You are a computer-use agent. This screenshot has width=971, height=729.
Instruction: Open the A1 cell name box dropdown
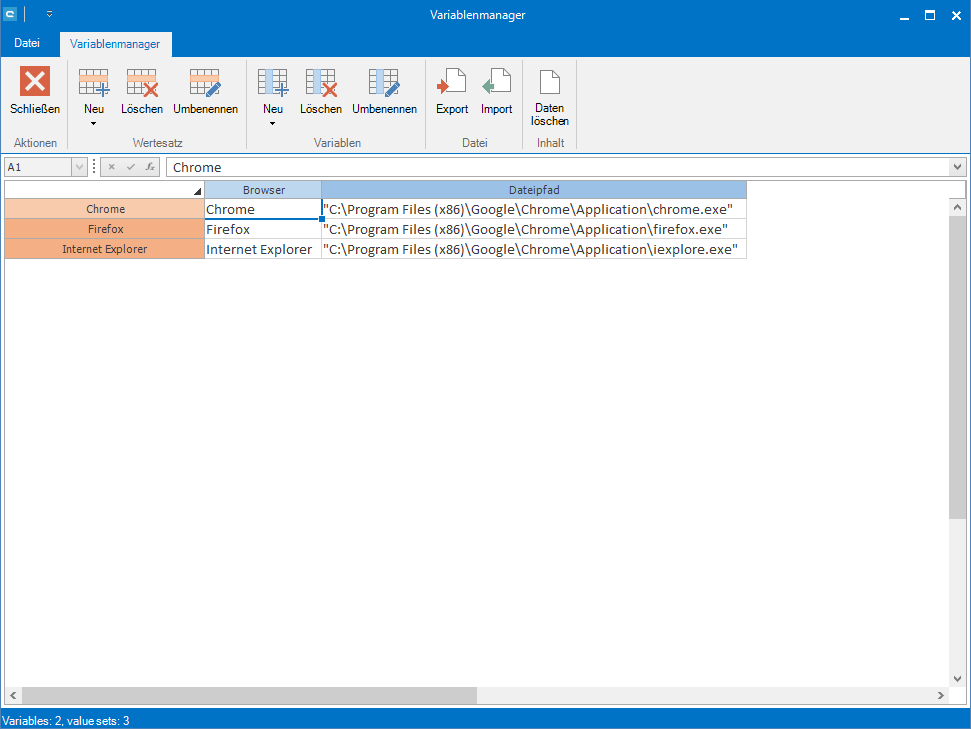[79, 167]
